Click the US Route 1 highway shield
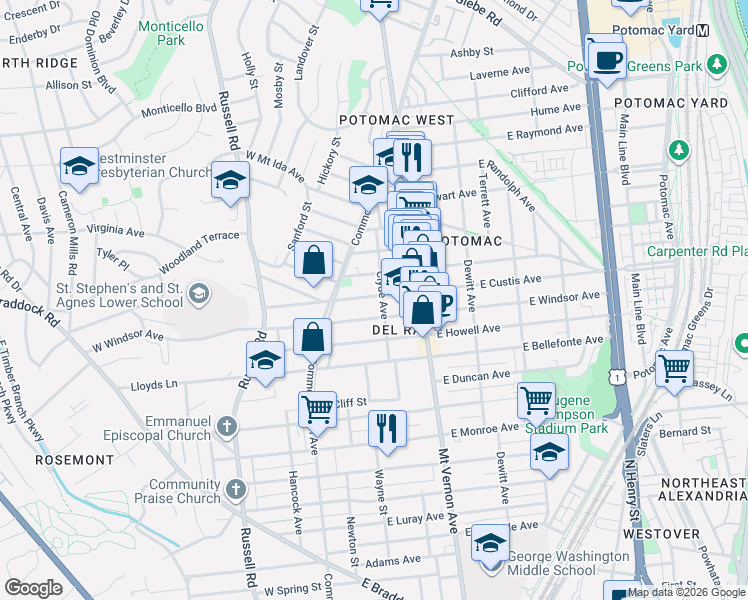The height and width of the screenshot is (600, 748). click(617, 378)
